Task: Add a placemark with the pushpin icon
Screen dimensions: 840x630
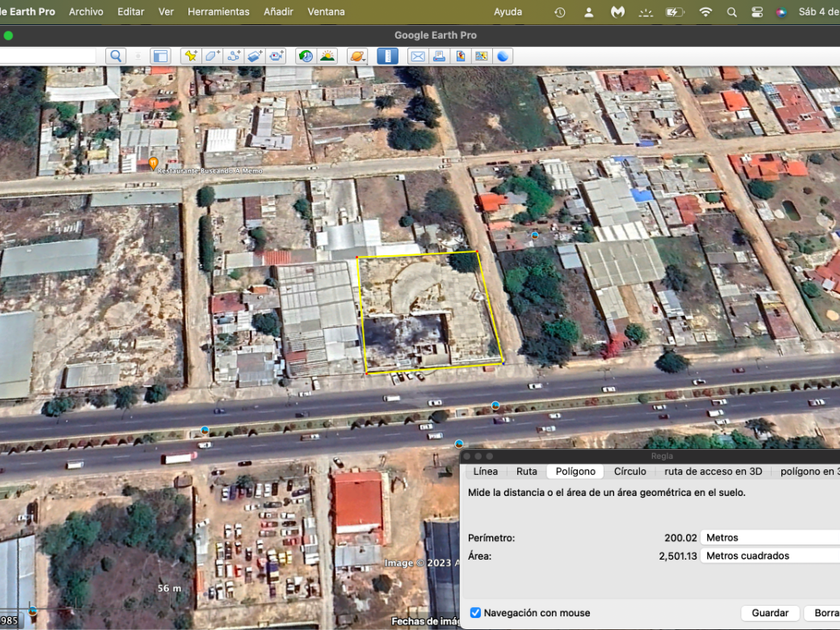Action: point(190,56)
